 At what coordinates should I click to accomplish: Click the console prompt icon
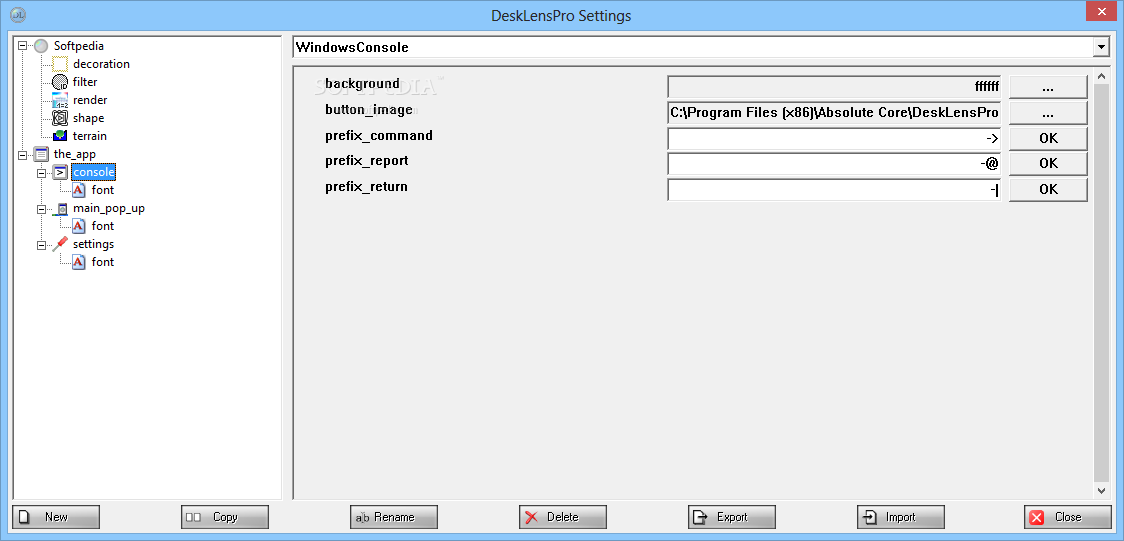60,172
